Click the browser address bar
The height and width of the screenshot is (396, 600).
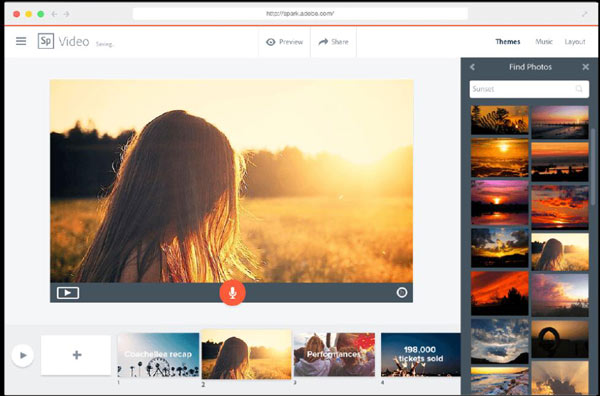coord(300,14)
